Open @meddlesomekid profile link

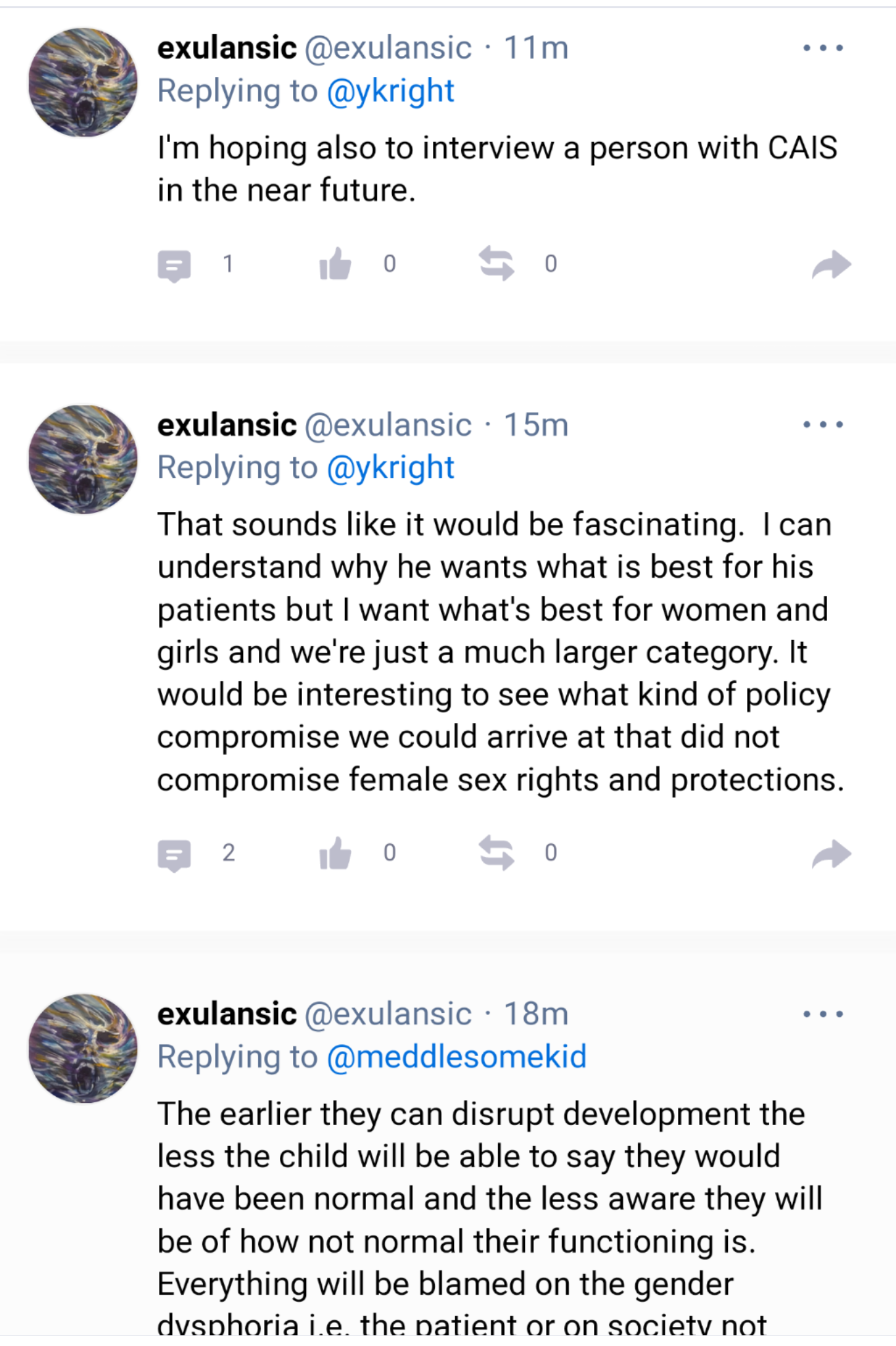456,1057
